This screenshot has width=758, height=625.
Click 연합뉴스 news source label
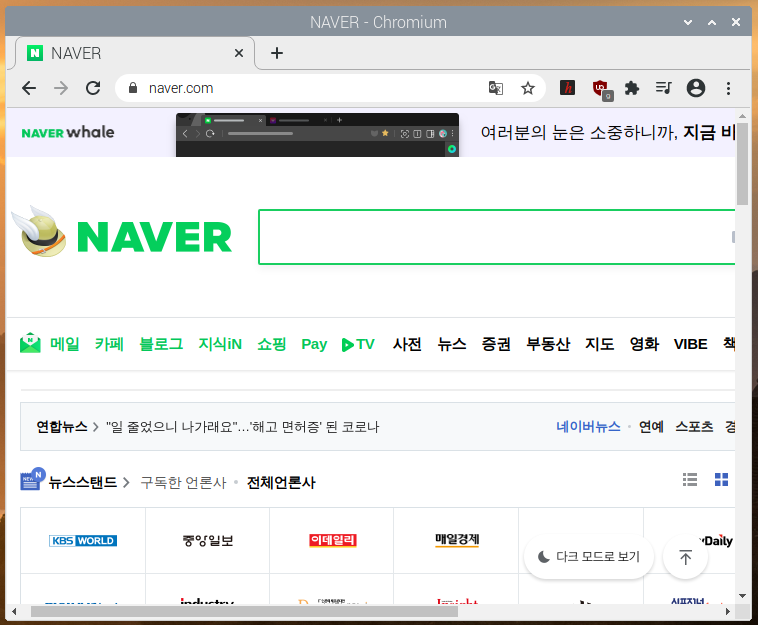(x=62, y=427)
